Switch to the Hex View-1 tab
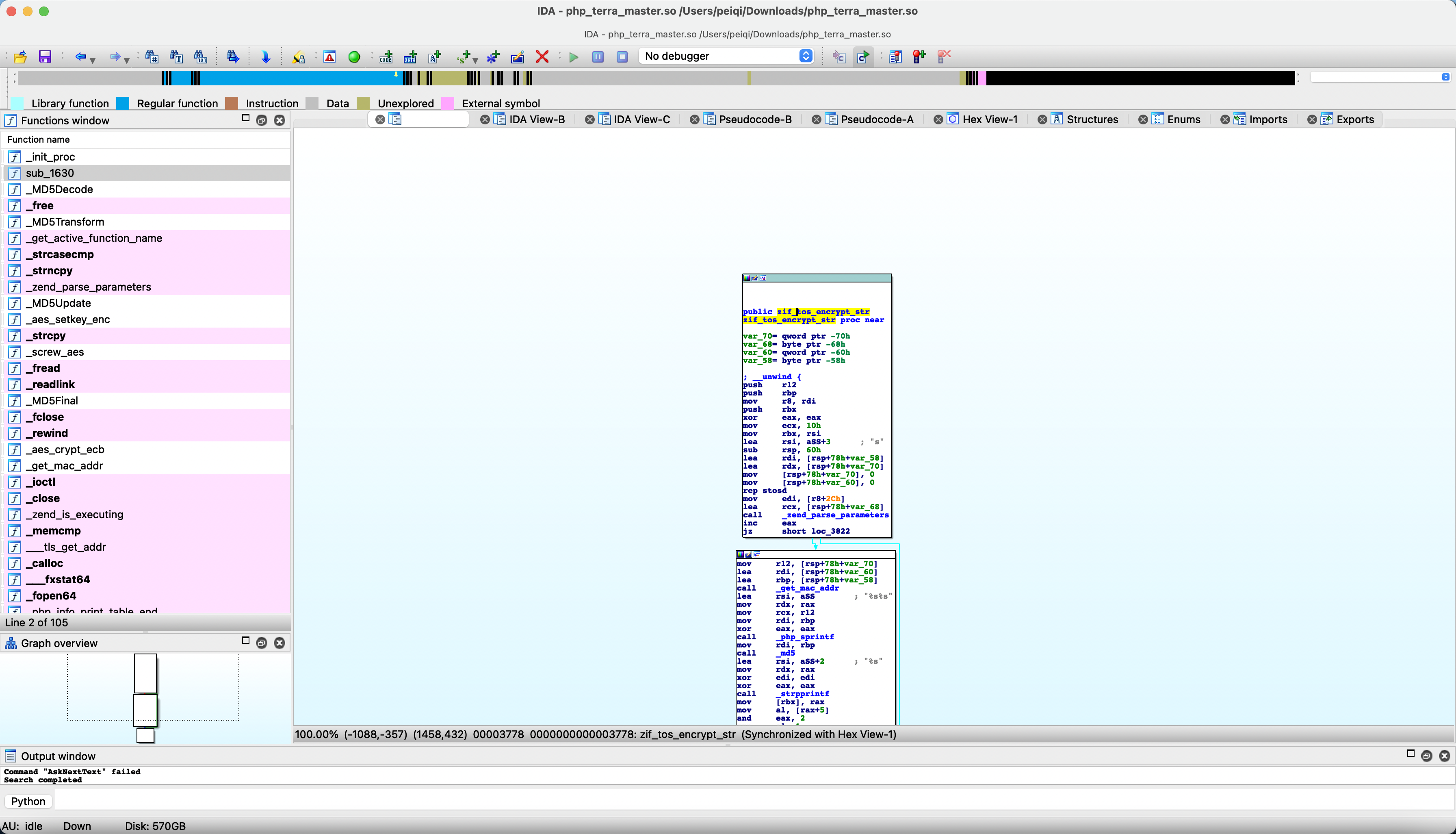This screenshot has width=1456, height=834. click(989, 119)
